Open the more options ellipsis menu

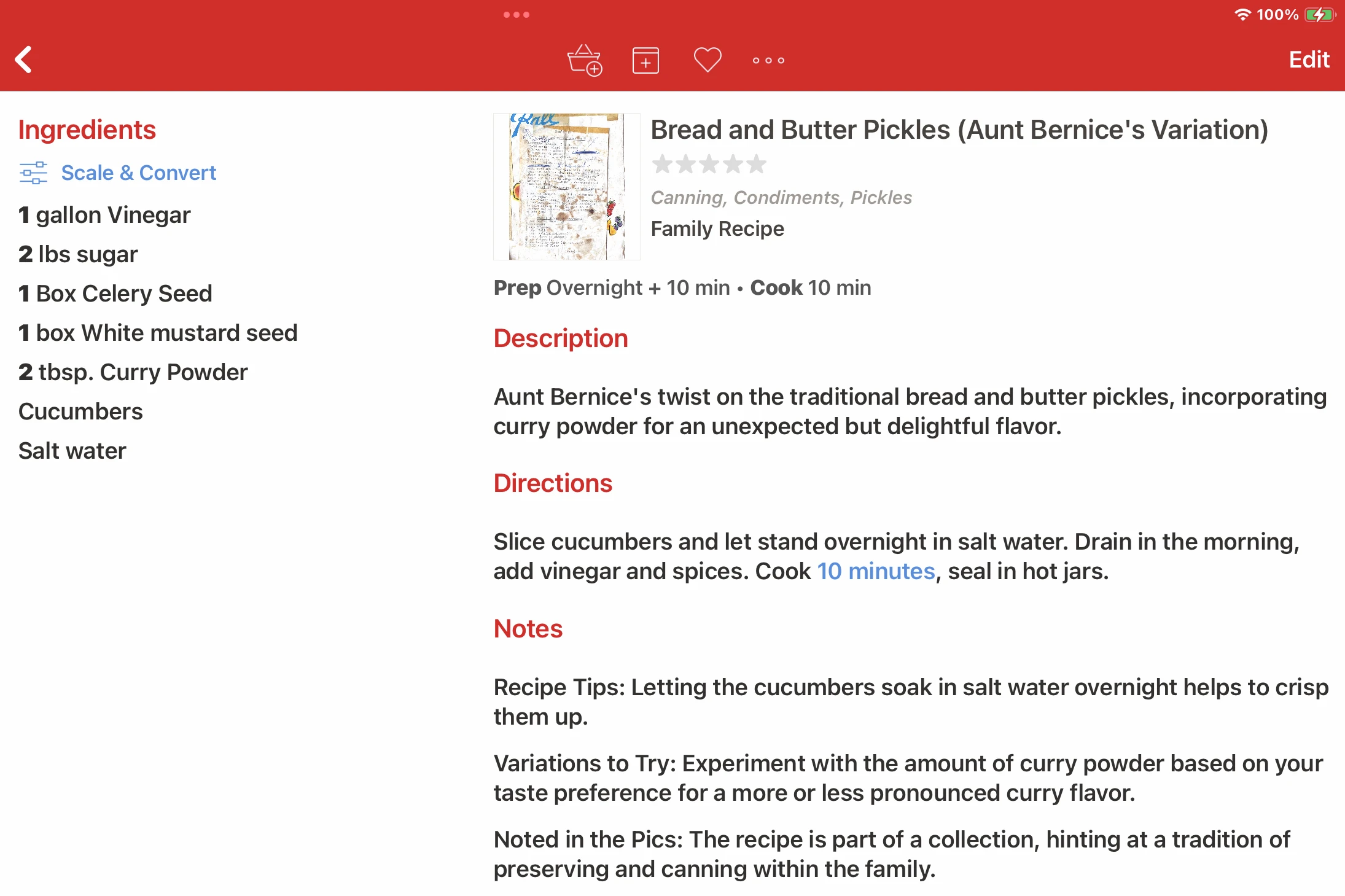coord(768,60)
